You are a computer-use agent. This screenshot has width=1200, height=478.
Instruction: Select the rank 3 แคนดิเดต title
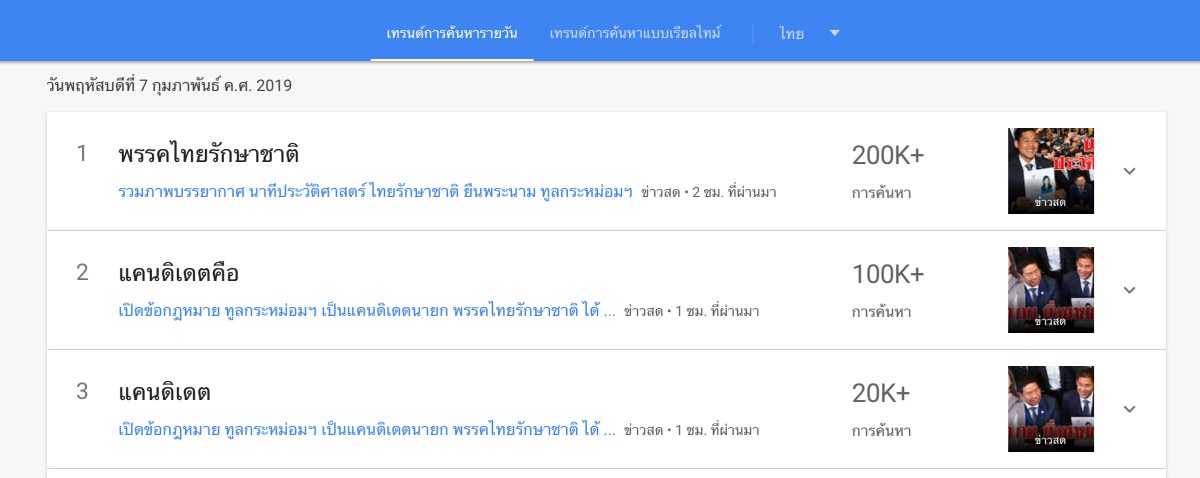coord(165,393)
